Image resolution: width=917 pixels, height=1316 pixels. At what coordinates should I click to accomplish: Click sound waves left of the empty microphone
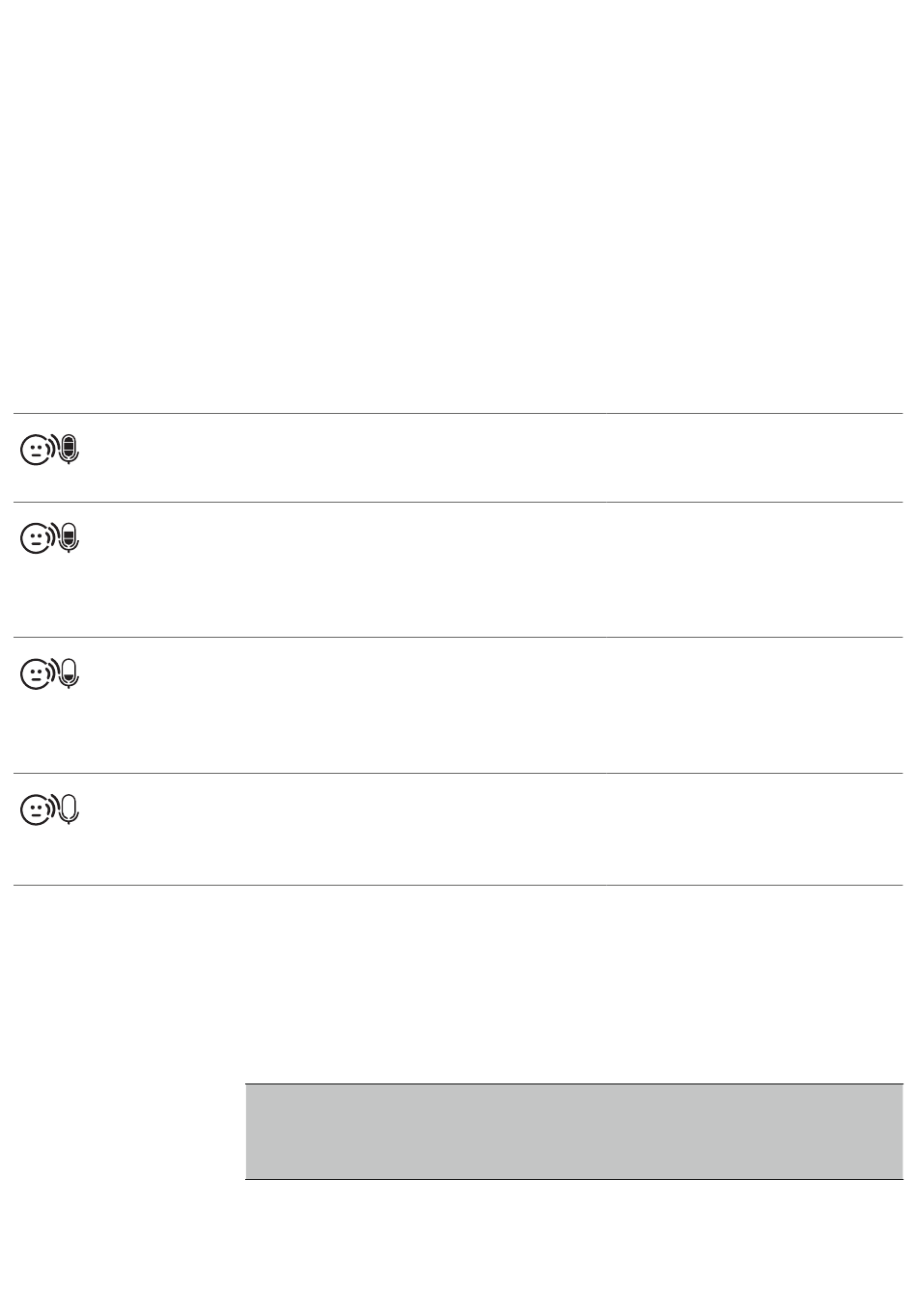[54, 809]
